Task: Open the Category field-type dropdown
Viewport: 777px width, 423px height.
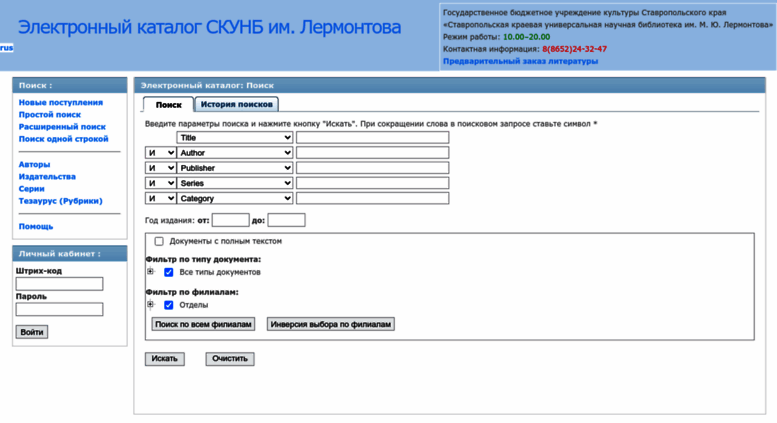Action: coord(235,198)
